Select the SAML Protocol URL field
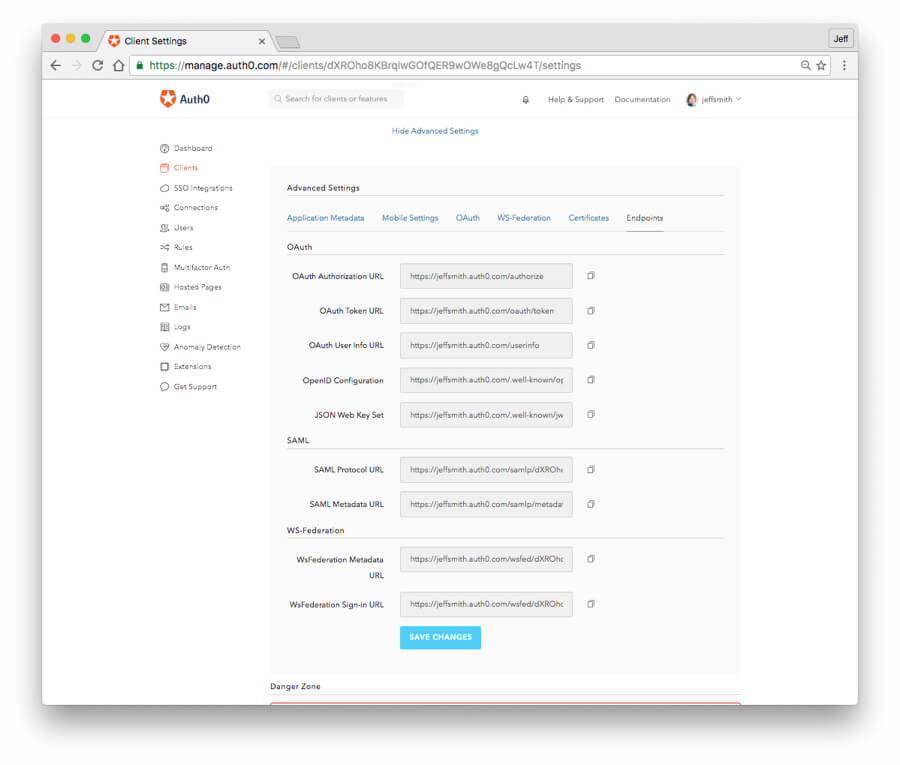The width and height of the screenshot is (900, 765). pyautogui.click(x=486, y=469)
